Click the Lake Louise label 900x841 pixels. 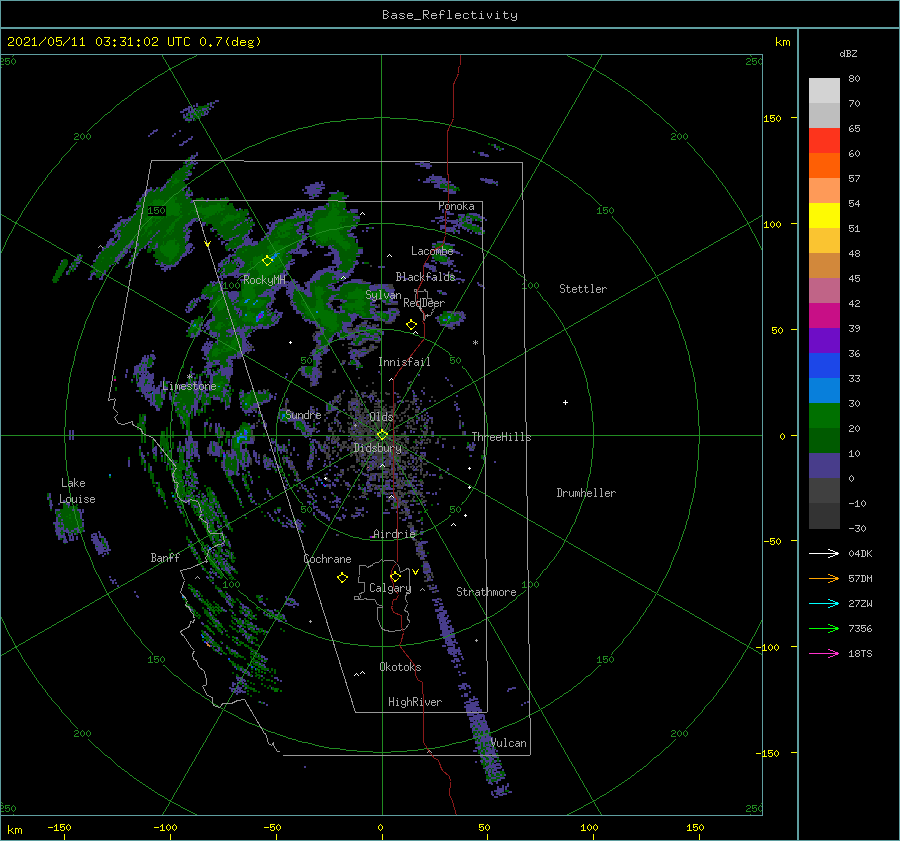pos(77,491)
